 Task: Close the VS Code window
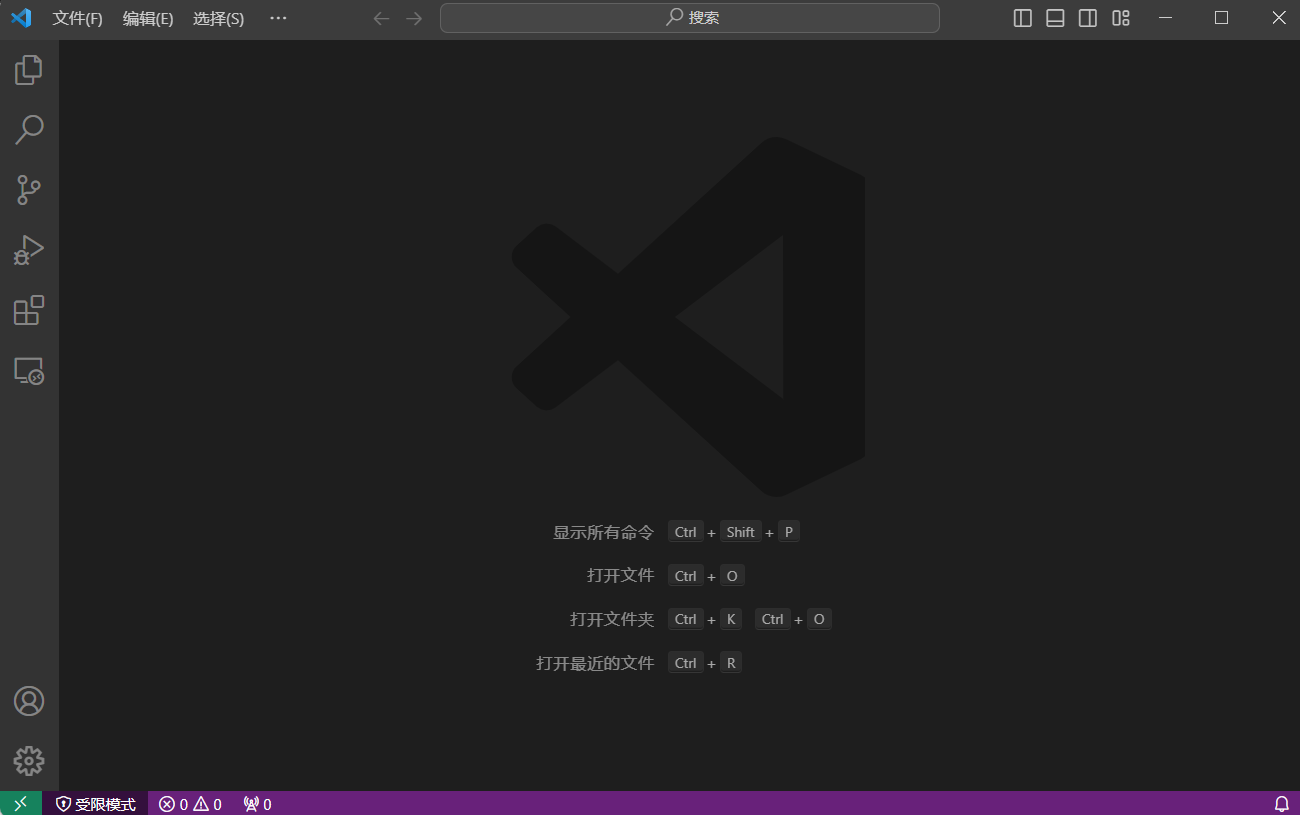(1278, 18)
